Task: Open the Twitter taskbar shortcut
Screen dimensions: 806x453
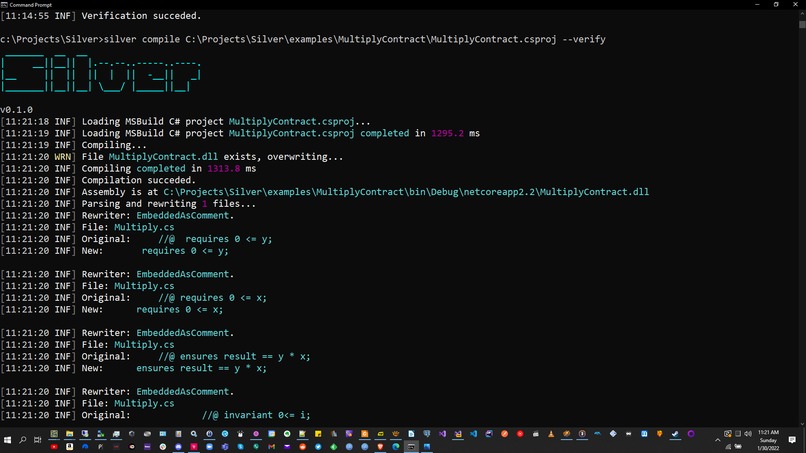Action: 318,446
